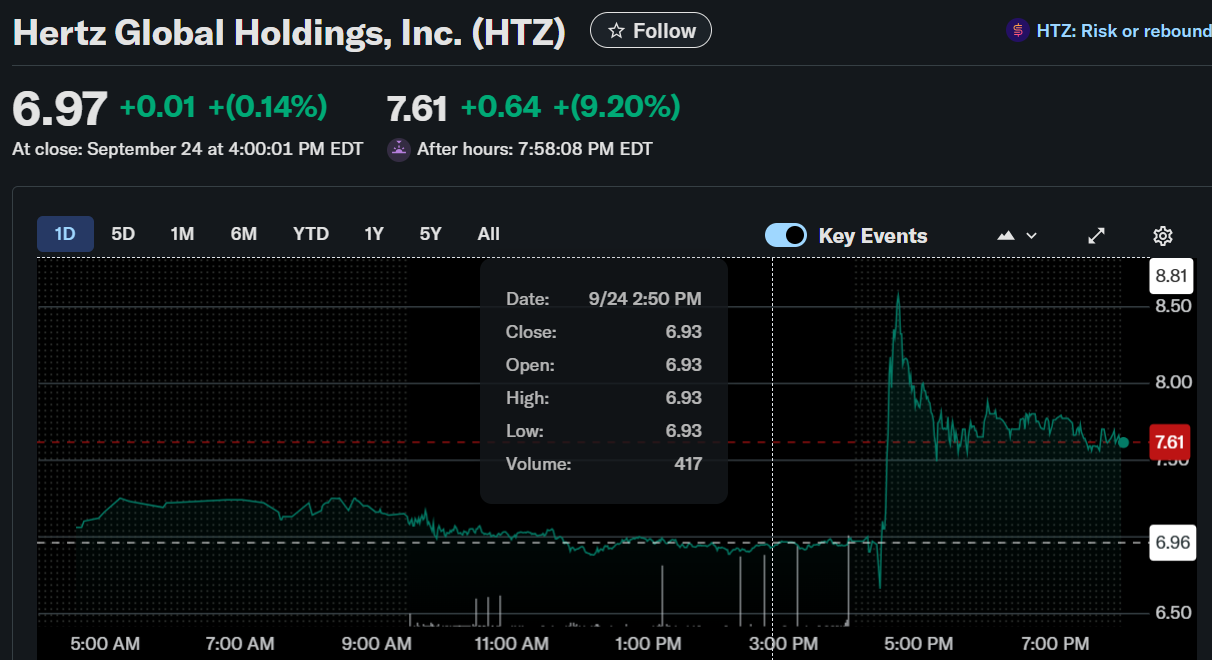Click the 11:00 AM time axis label
Image resolution: width=1212 pixels, height=660 pixels.
pyautogui.click(x=510, y=644)
